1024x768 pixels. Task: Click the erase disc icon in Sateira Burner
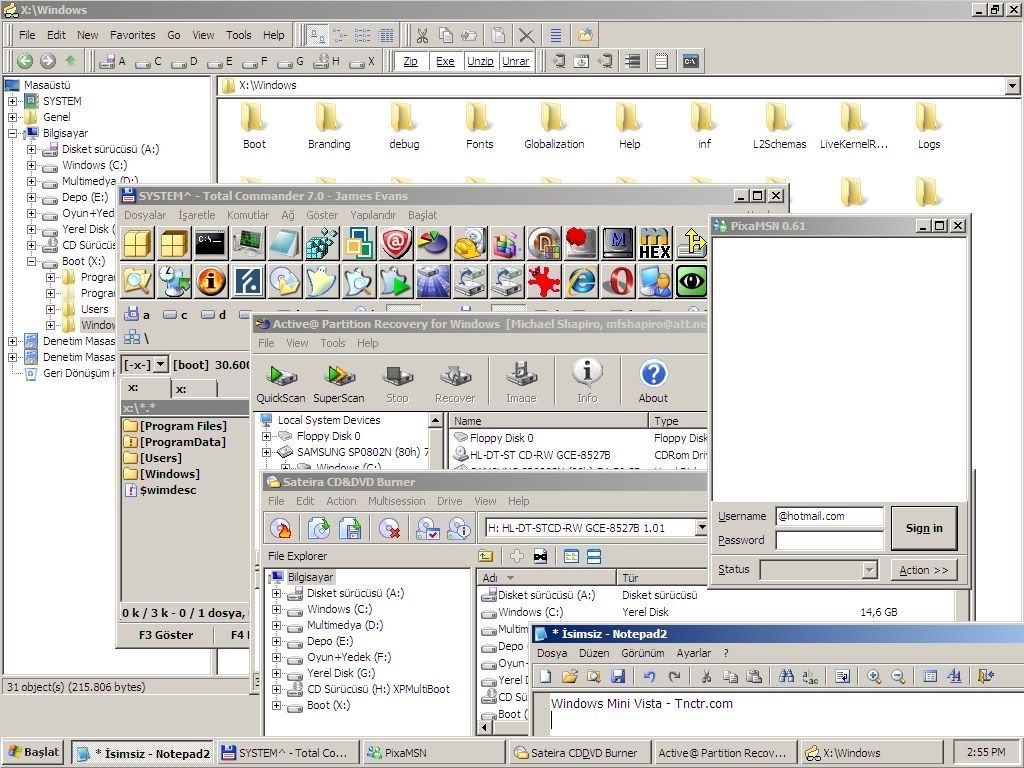point(390,528)
